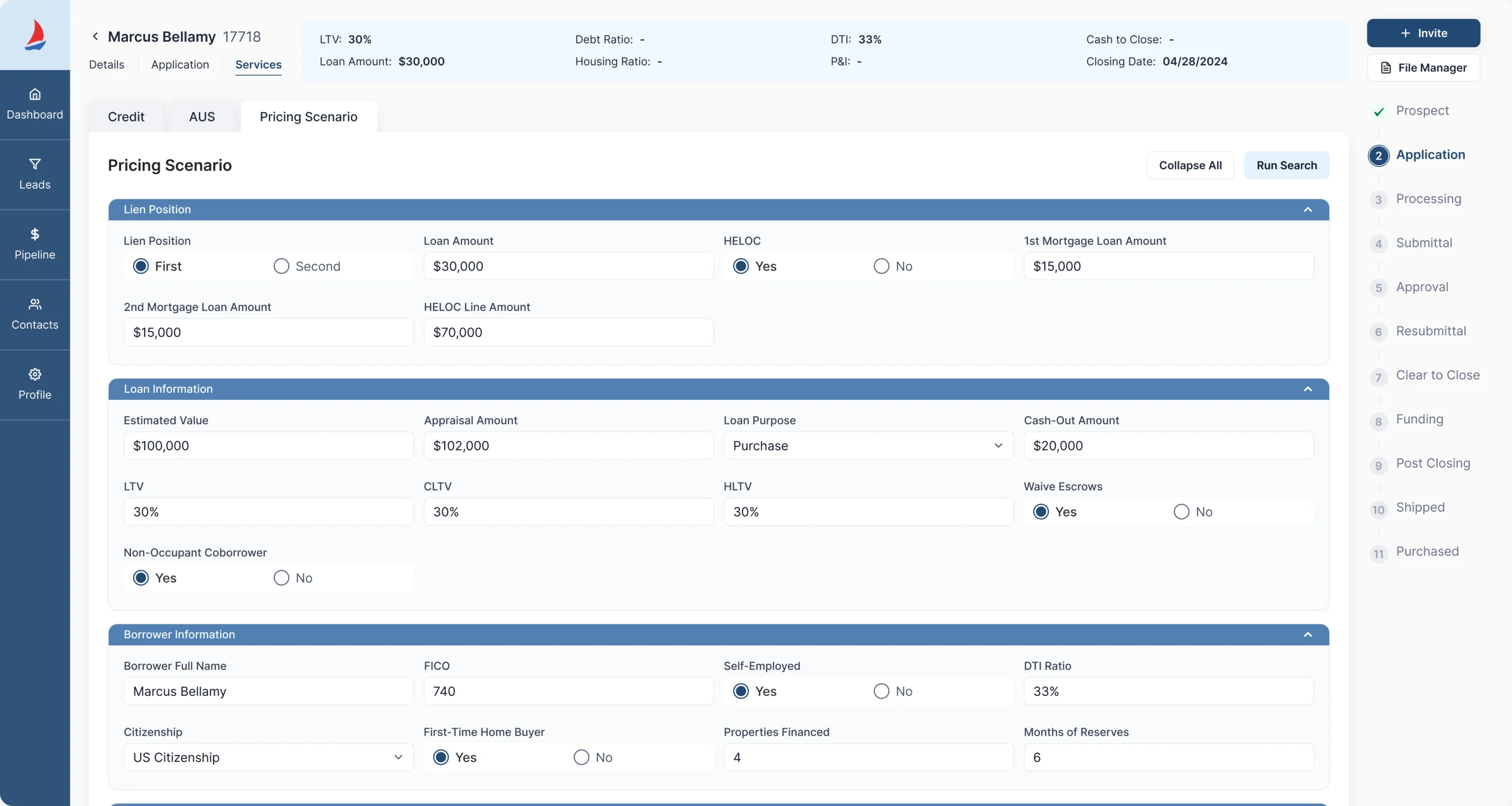The height and width of the screenshot is (806, 1512).
Task: Click the green Prospect checkmark icon
Action: point(1379,111)
